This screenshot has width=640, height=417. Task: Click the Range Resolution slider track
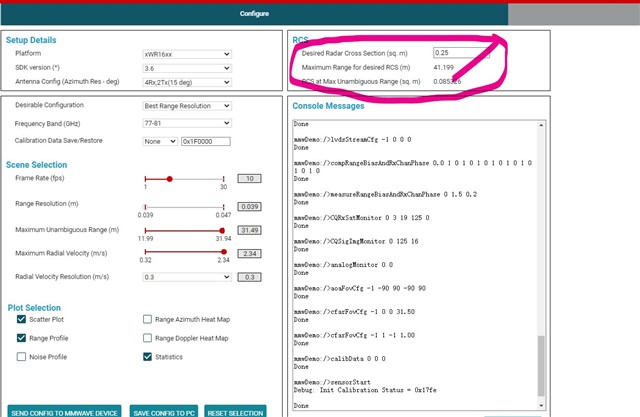click(184, 207)
